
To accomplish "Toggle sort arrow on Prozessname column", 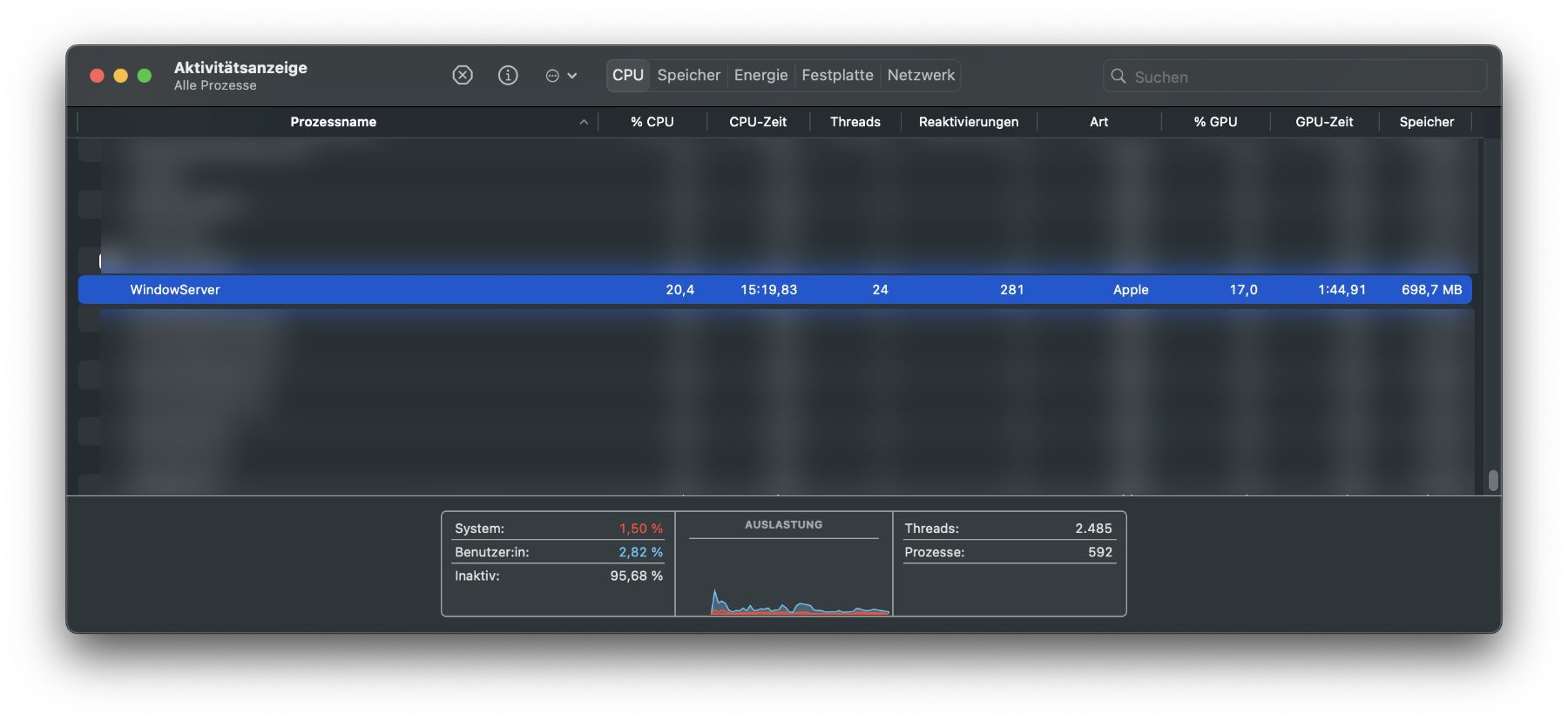I will [x=584, y=123].
